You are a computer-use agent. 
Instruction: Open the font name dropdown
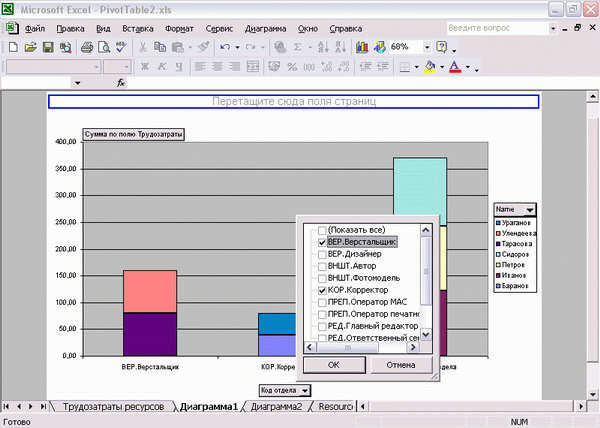click(x=96, y=67)
